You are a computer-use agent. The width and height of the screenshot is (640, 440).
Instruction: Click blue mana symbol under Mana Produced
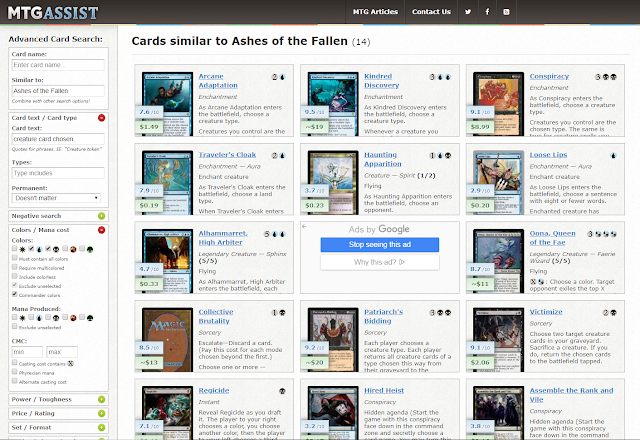pos(39,318)
